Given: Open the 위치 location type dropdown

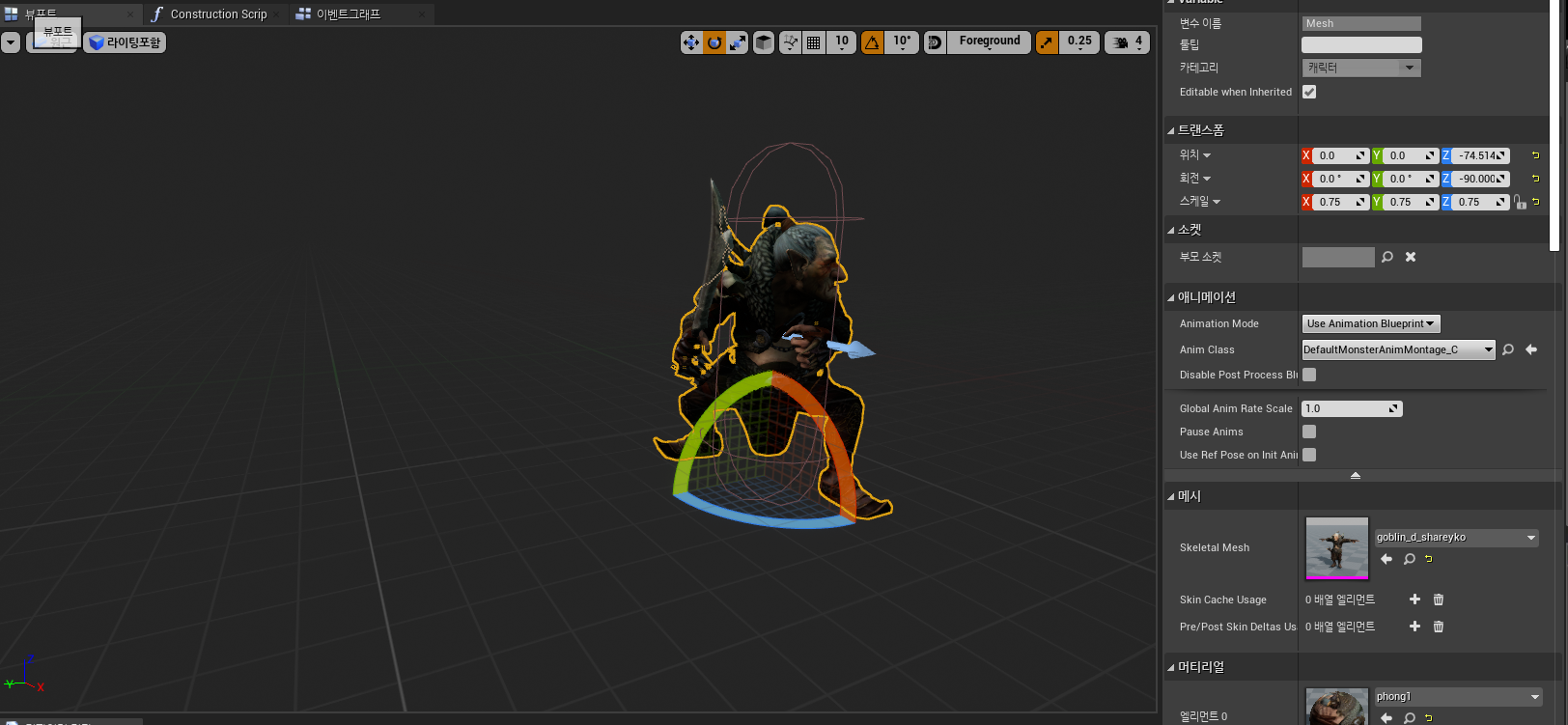Looking at the screenshot, I should [x=1195, y=155].
